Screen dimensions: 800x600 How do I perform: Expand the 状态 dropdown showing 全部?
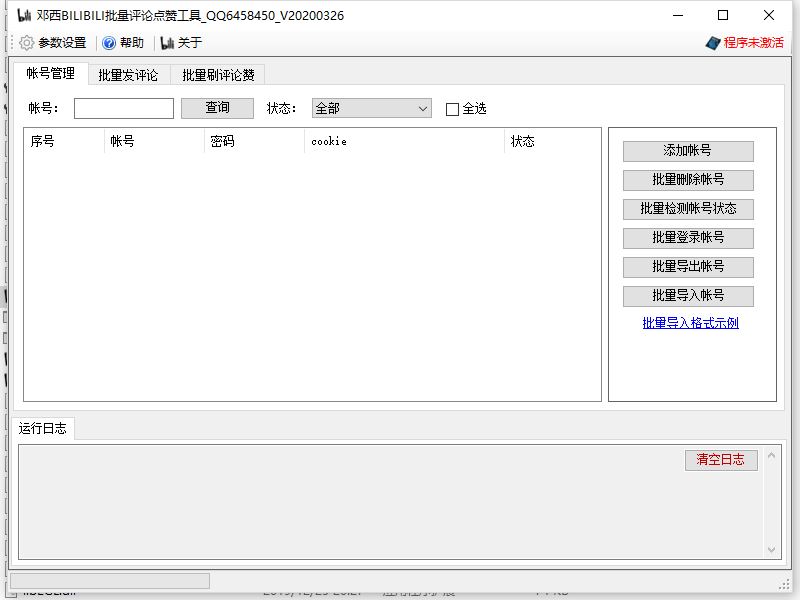click(371, 108)
